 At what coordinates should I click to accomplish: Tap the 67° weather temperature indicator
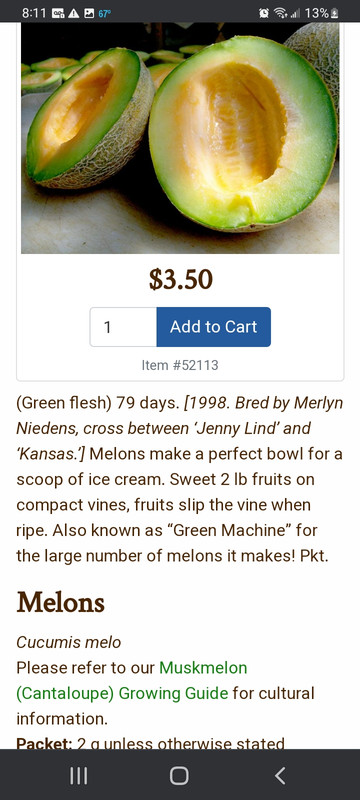click(x=104, y=14)
